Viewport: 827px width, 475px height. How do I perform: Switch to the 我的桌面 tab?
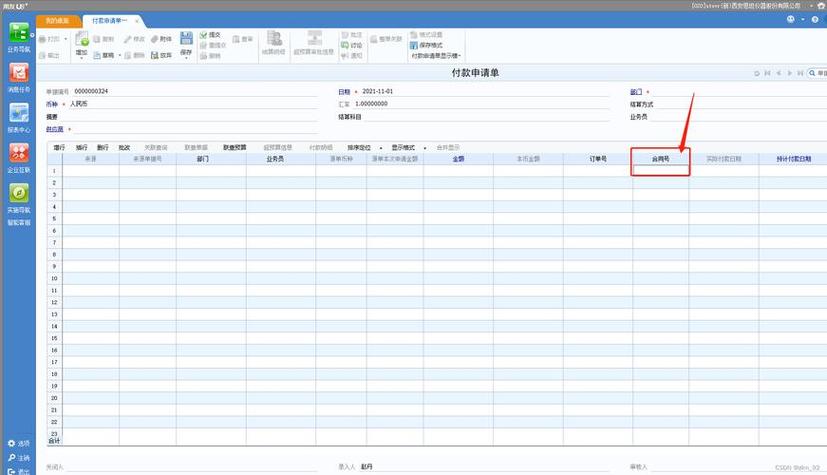point(57,21)
